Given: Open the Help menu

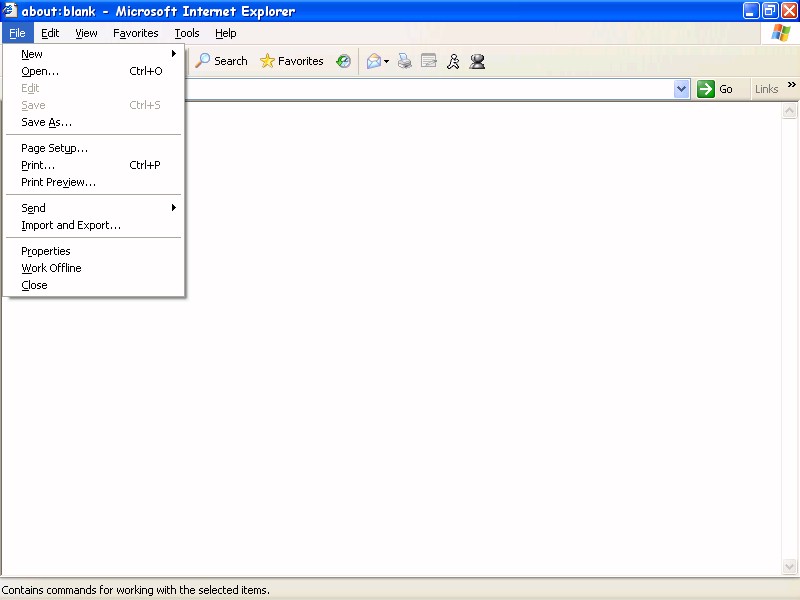Looking at the screenshot, I should pos(226,33).
